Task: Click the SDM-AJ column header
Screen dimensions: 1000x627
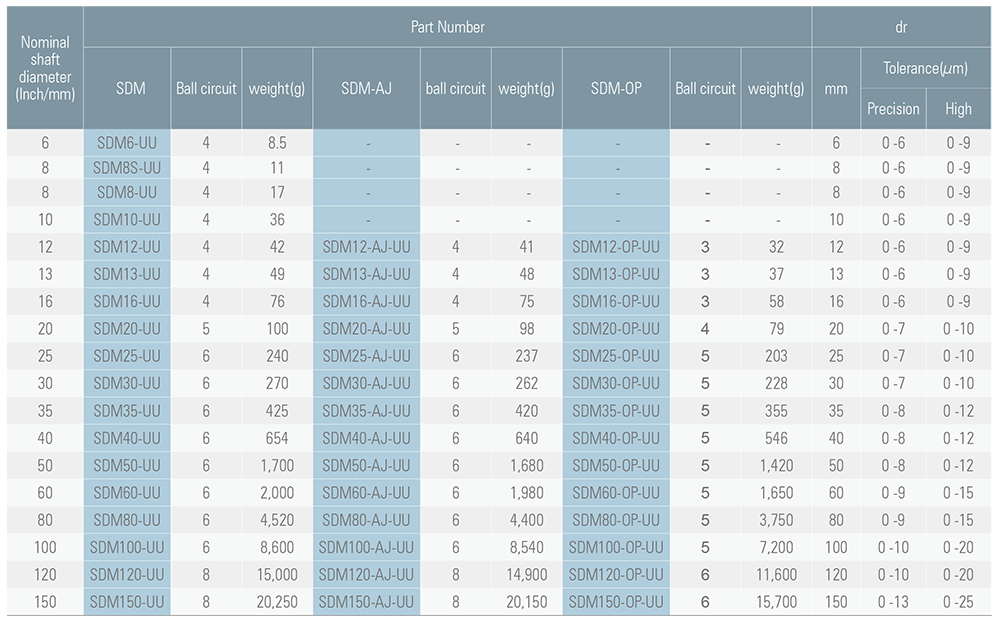Action: [x=366, y=88]
